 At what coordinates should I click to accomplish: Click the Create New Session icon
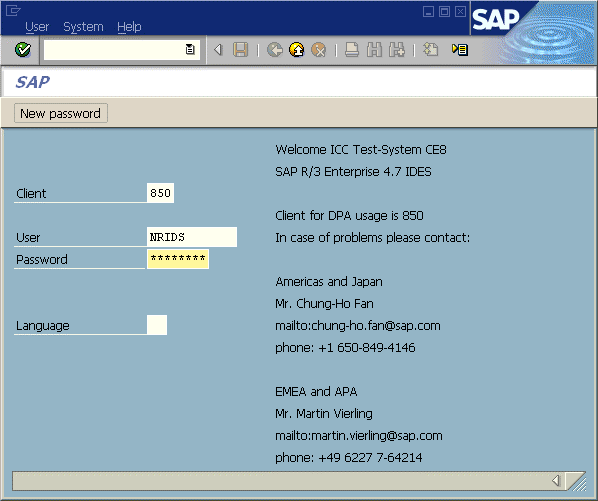tap(431, 50)
